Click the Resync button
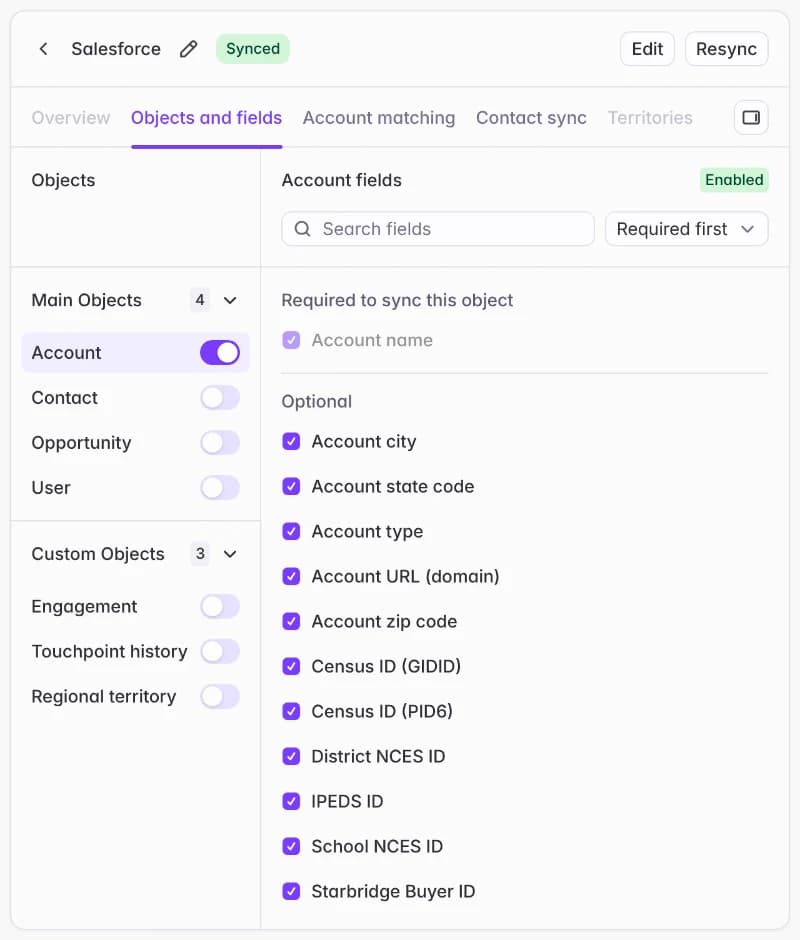 pos(726,49)
